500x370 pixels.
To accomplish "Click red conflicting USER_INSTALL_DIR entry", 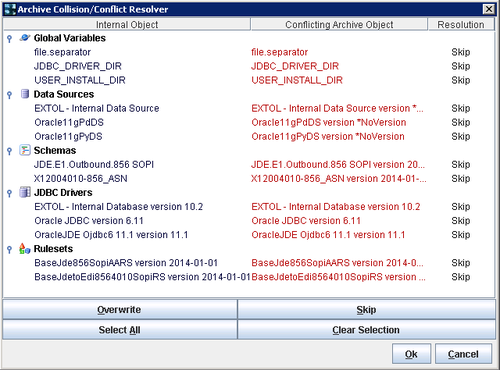I will tap(297, 80).
